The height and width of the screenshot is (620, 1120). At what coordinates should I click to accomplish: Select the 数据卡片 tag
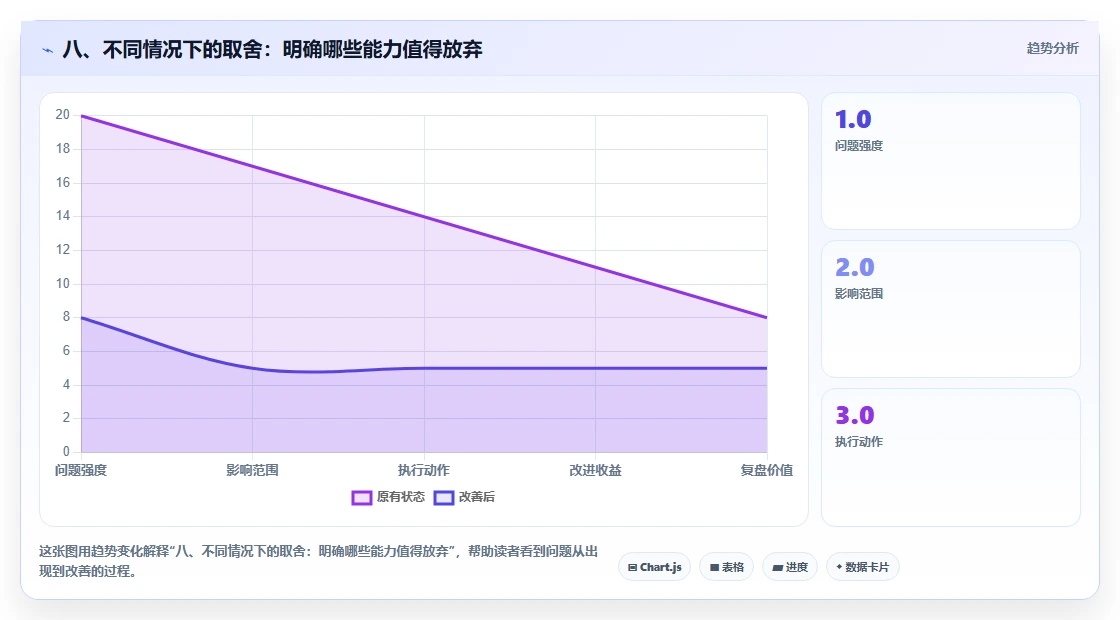[x=863, y=567]
